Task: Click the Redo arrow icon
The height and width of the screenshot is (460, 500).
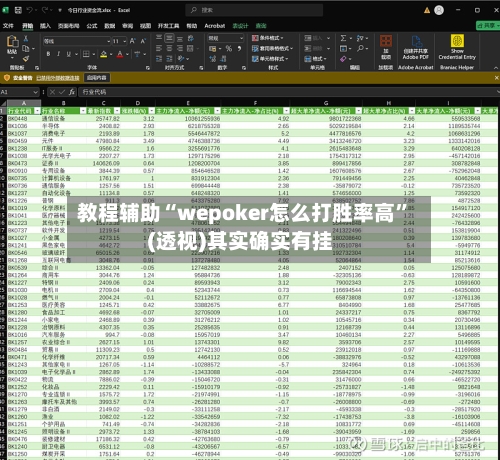Action: coord(45,10)
